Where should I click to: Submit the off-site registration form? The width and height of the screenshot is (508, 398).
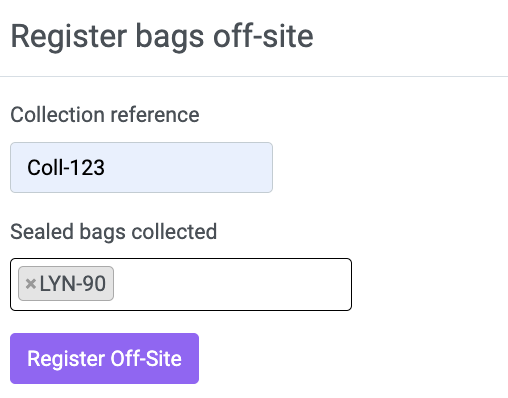coord(105,358)
